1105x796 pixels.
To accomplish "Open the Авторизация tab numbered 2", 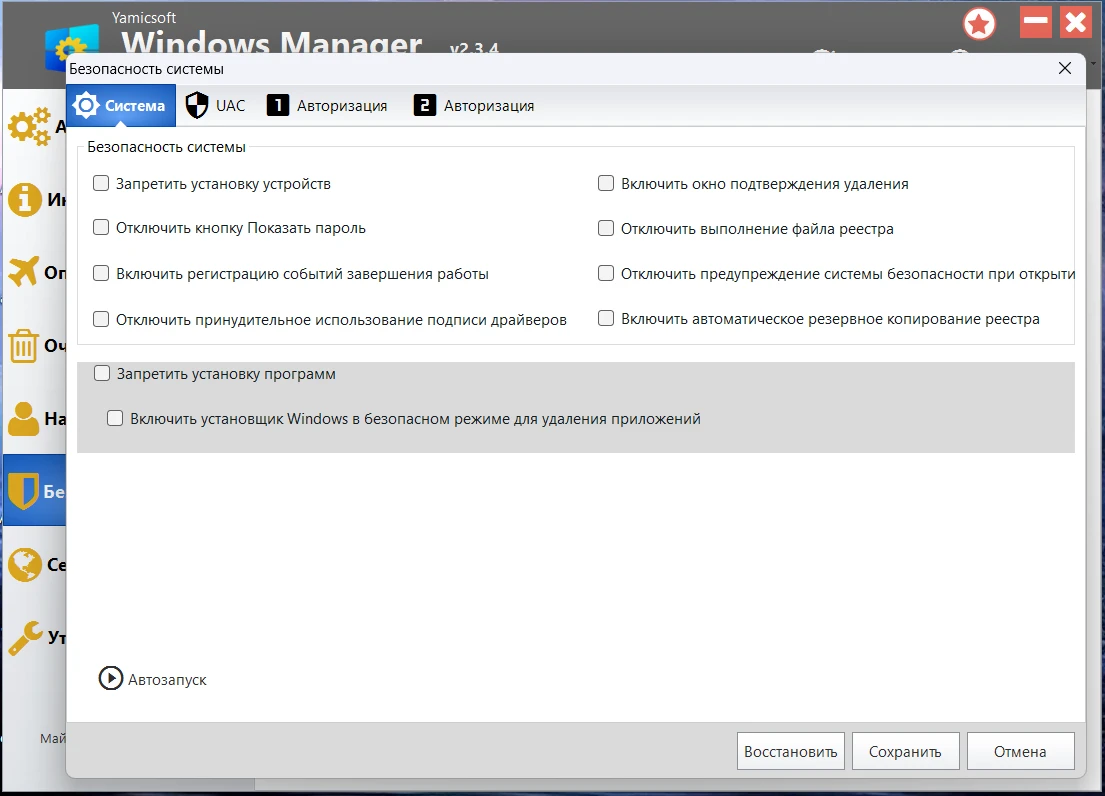I will (474, 106).
